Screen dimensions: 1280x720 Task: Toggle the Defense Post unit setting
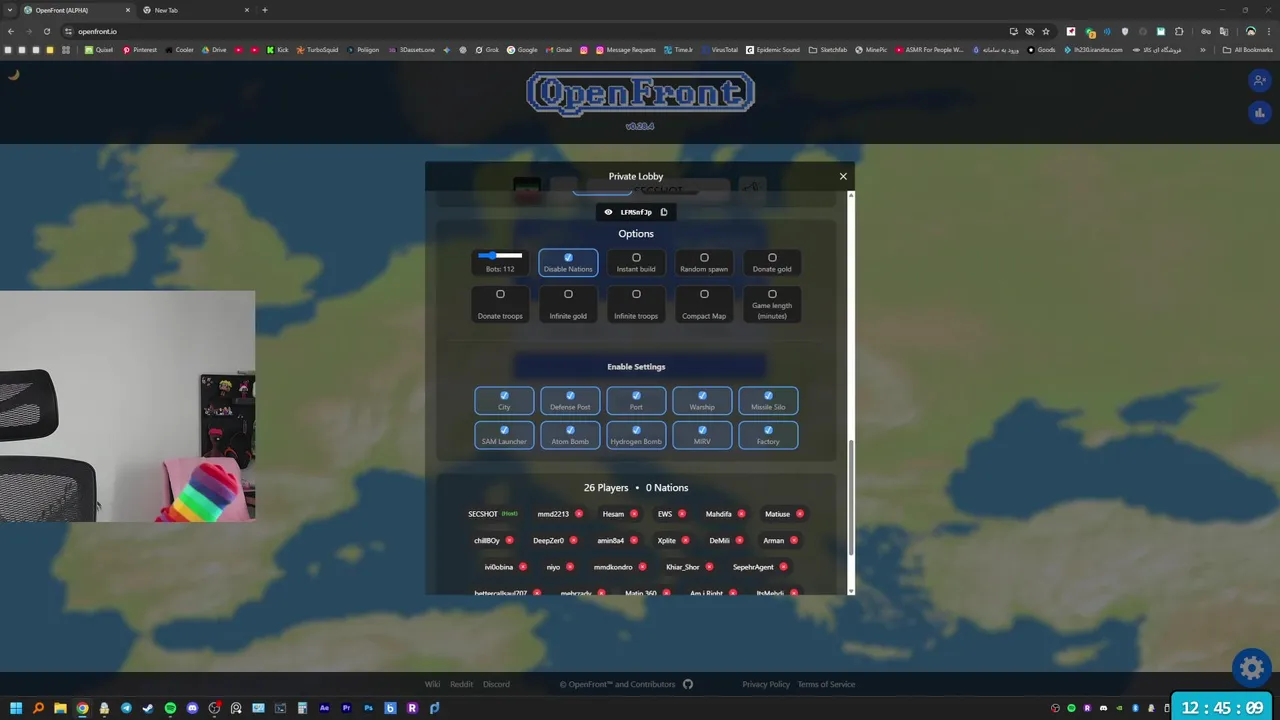click(570, 400)
